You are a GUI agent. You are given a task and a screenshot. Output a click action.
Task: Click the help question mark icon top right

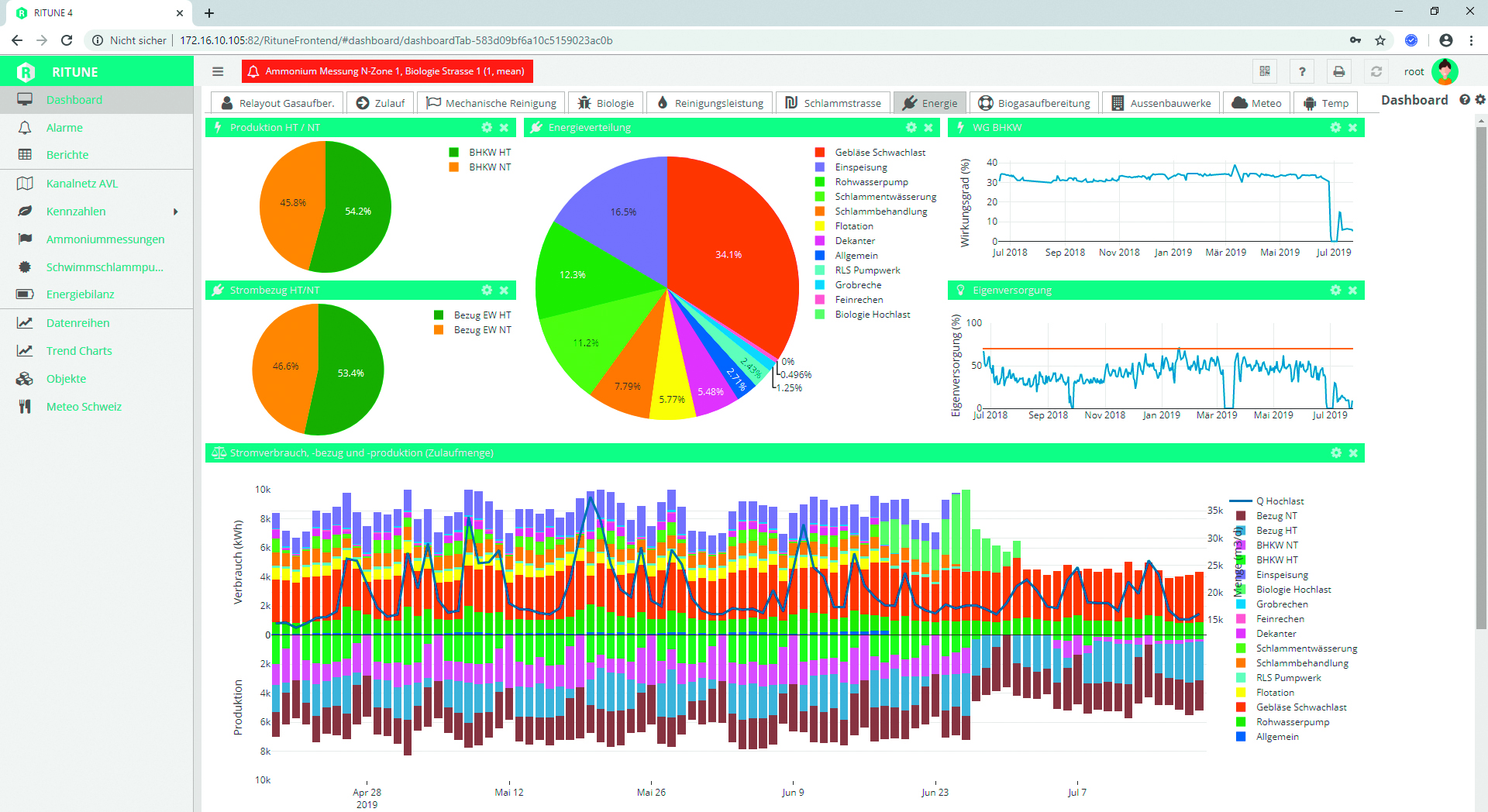[1302, 71]
